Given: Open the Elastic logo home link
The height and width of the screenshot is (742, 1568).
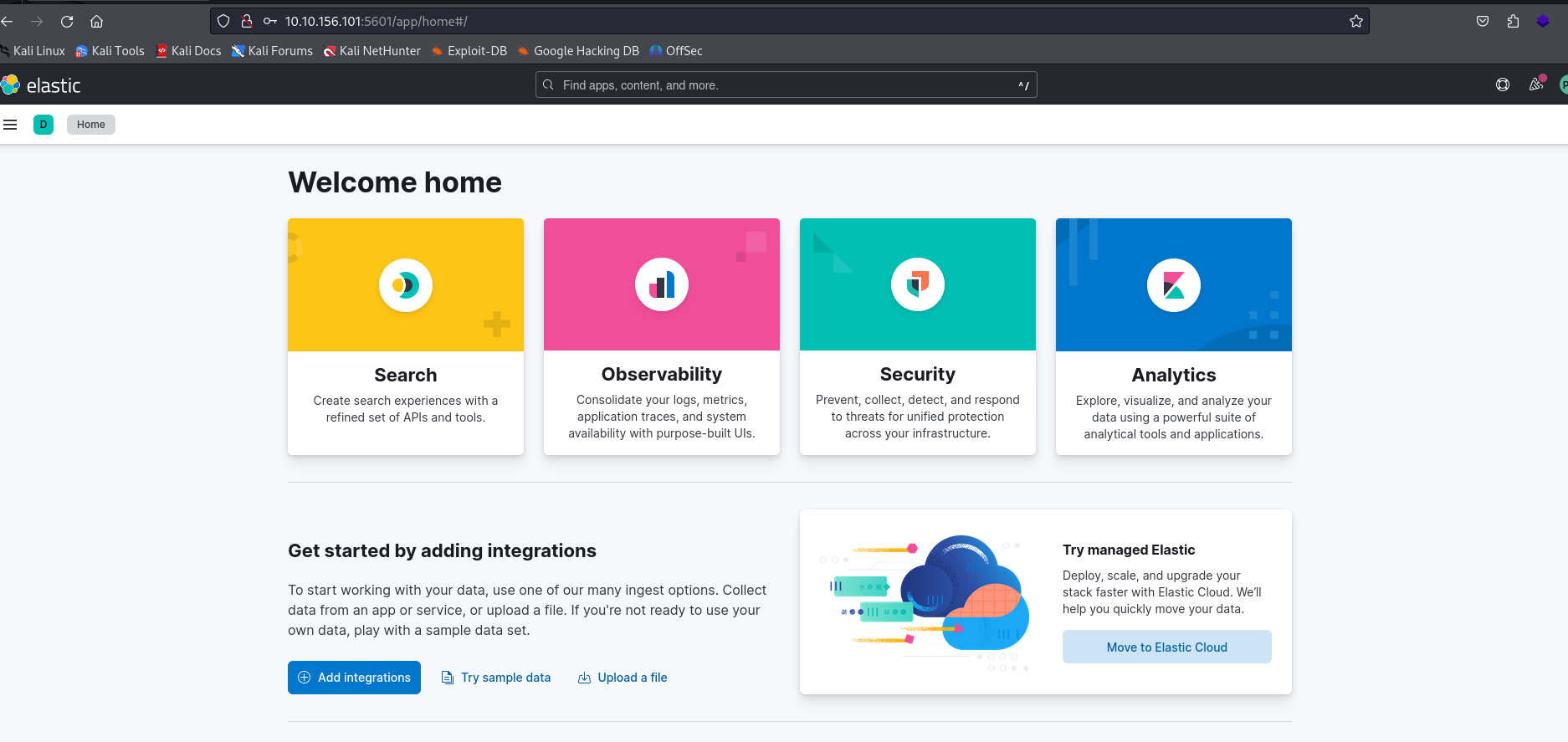Looking at the screenshot, I should [x=42, y=85].
